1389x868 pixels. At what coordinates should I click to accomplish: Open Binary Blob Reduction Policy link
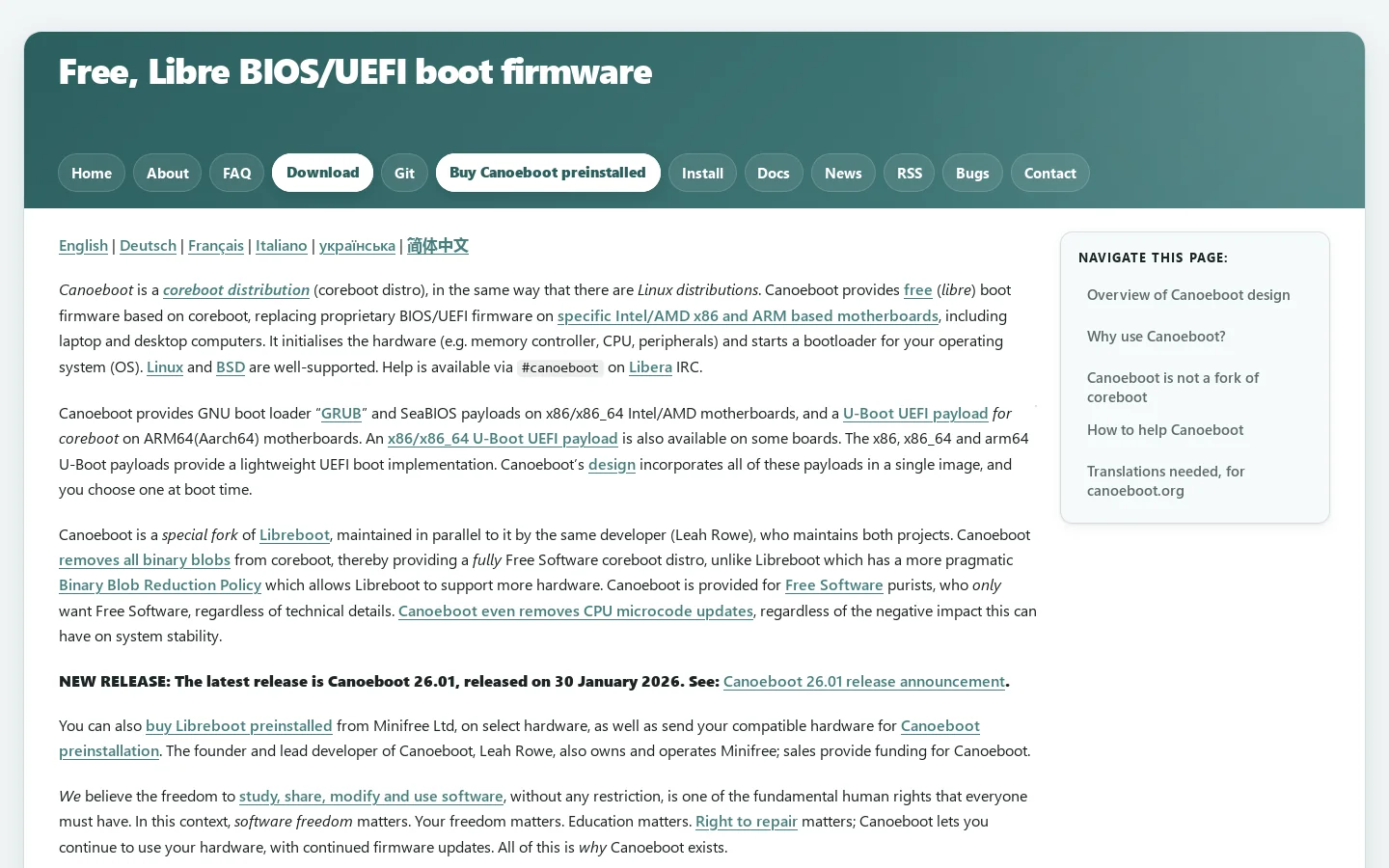160,585
